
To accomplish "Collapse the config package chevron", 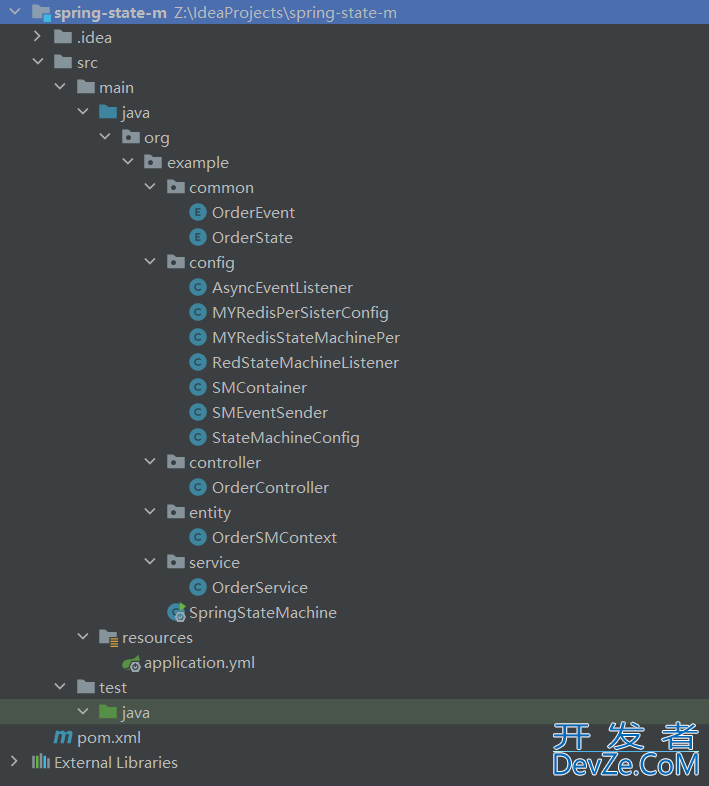I will point(150,263).
